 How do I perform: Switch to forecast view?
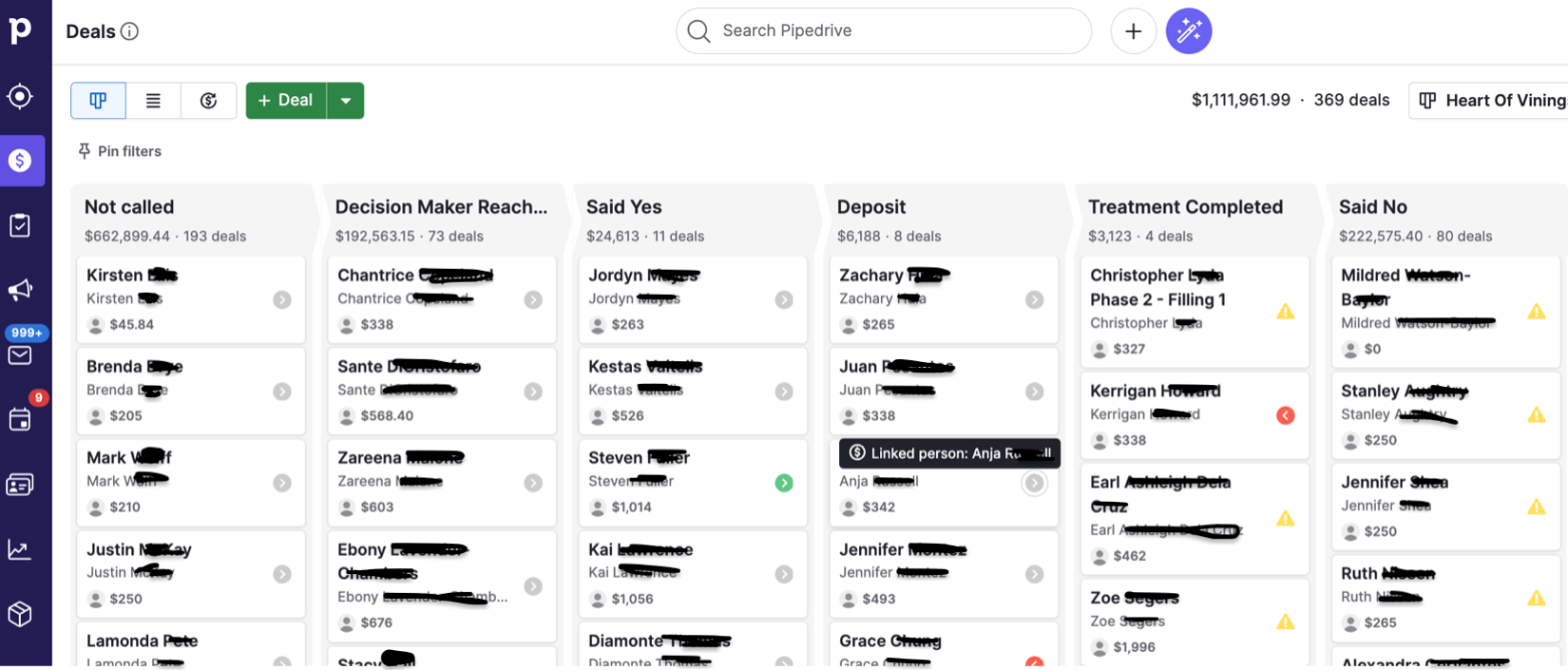point(208,101)
